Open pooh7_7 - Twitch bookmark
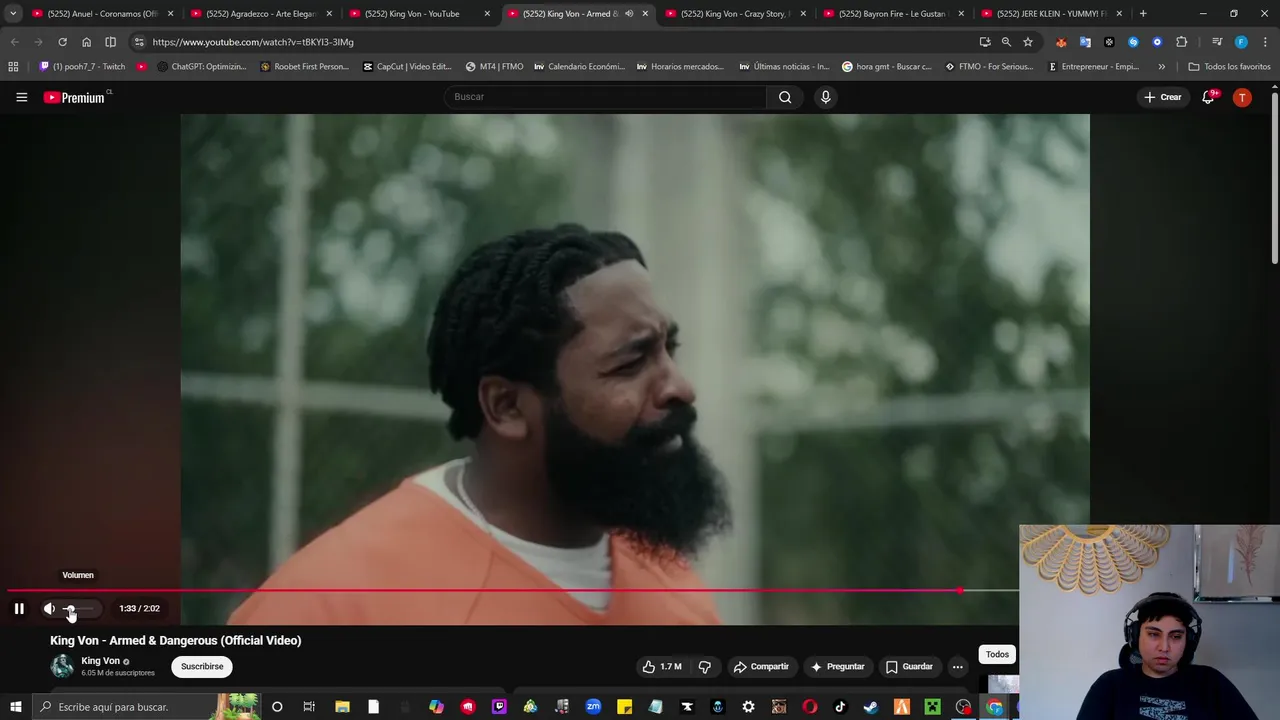1280x720 pixels. click(x=82, y=67)
